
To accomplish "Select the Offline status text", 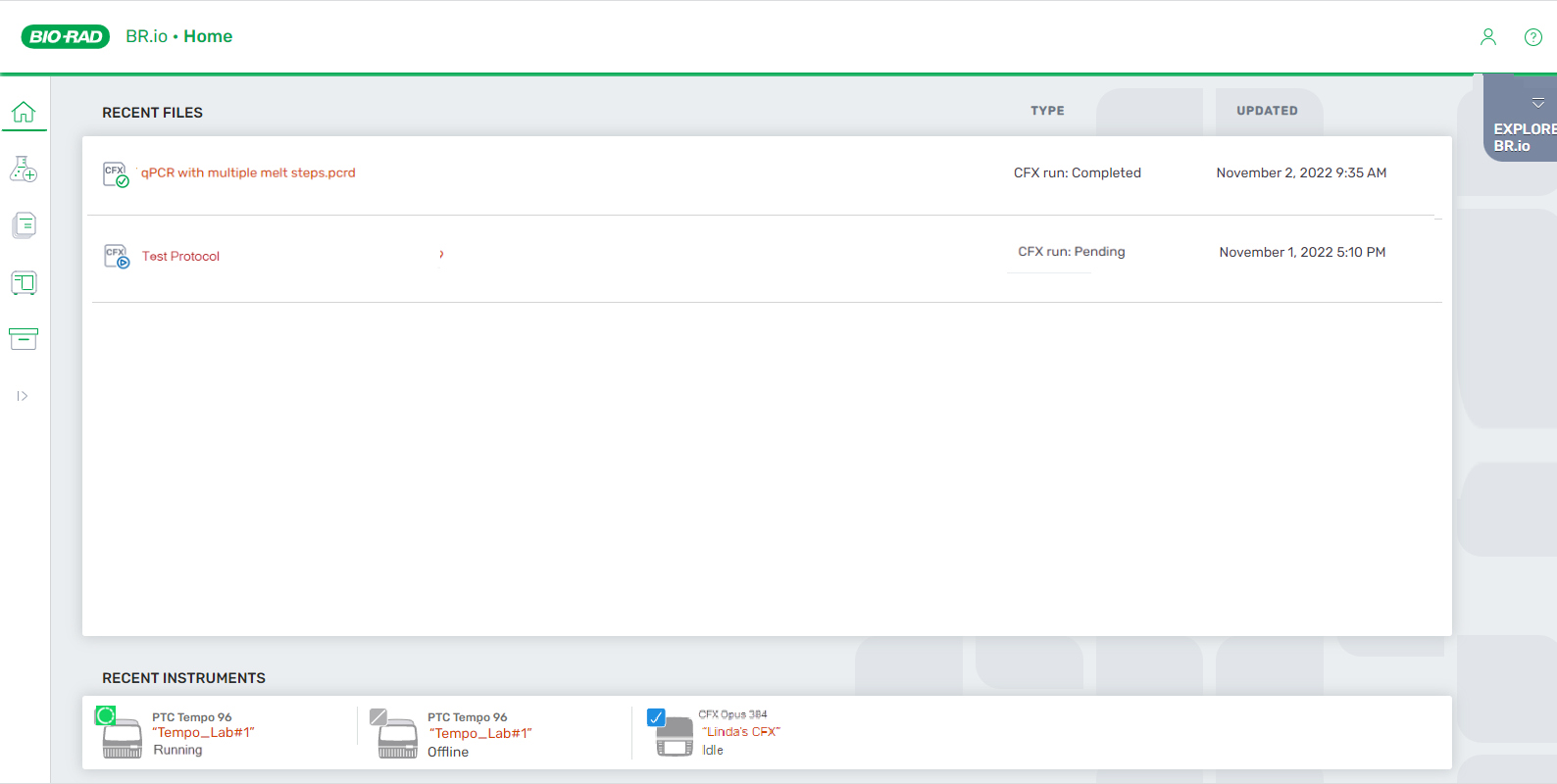I will 448,752.
